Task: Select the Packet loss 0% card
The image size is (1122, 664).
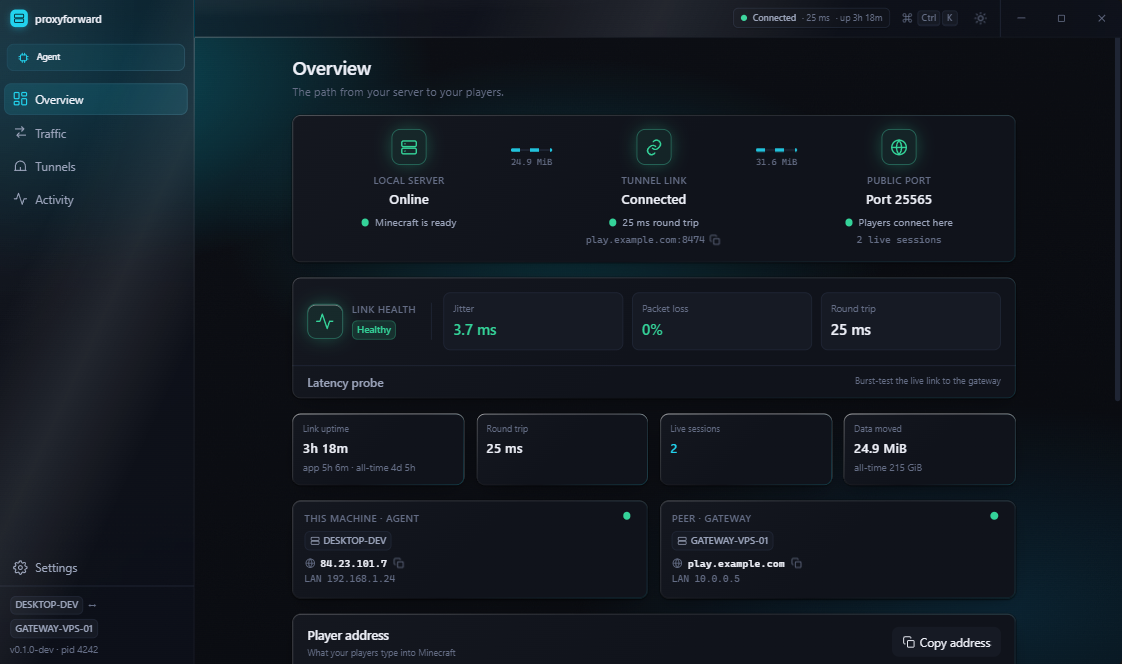Action: coord(722,321)
